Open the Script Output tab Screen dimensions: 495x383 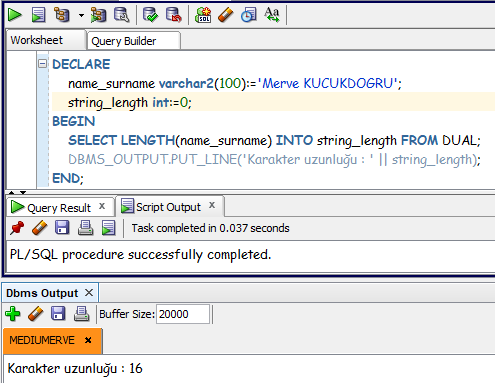[x=168, y=207]
